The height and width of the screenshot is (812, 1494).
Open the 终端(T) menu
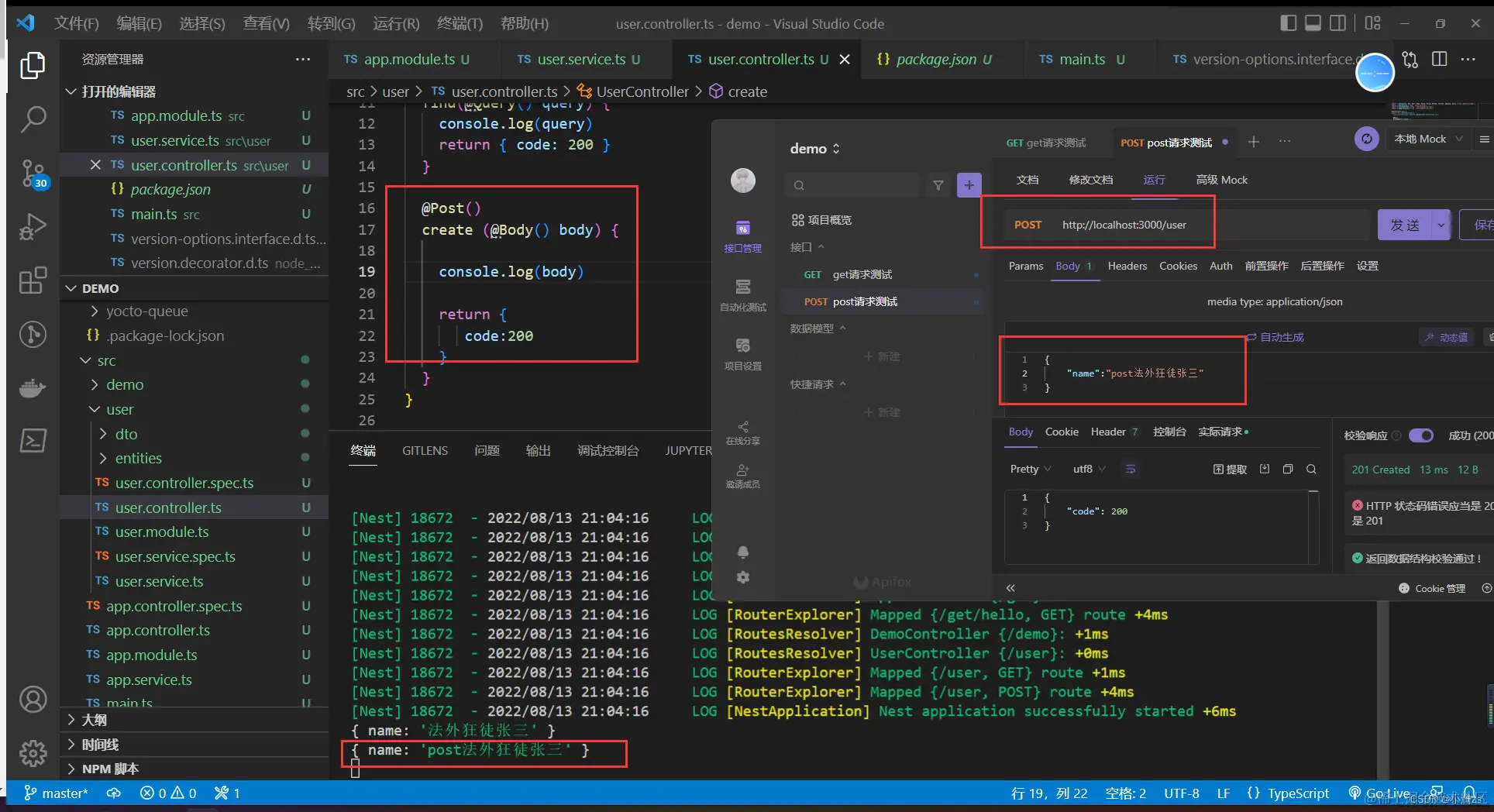[x=460, y=23]
